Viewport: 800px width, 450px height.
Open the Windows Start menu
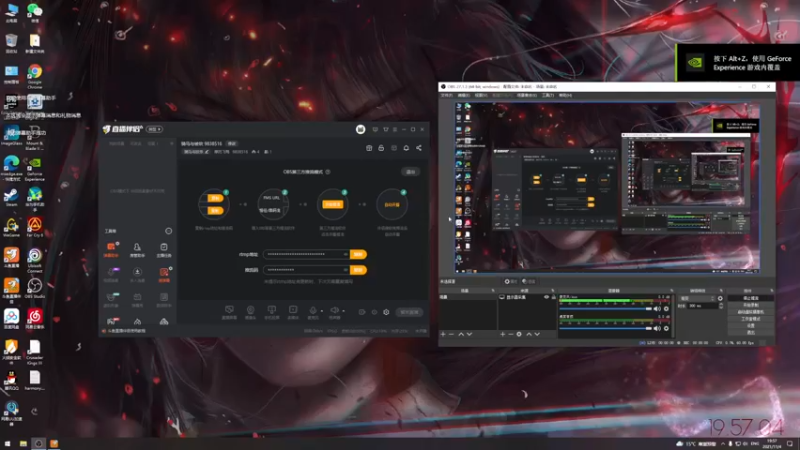tap(7, 444)
